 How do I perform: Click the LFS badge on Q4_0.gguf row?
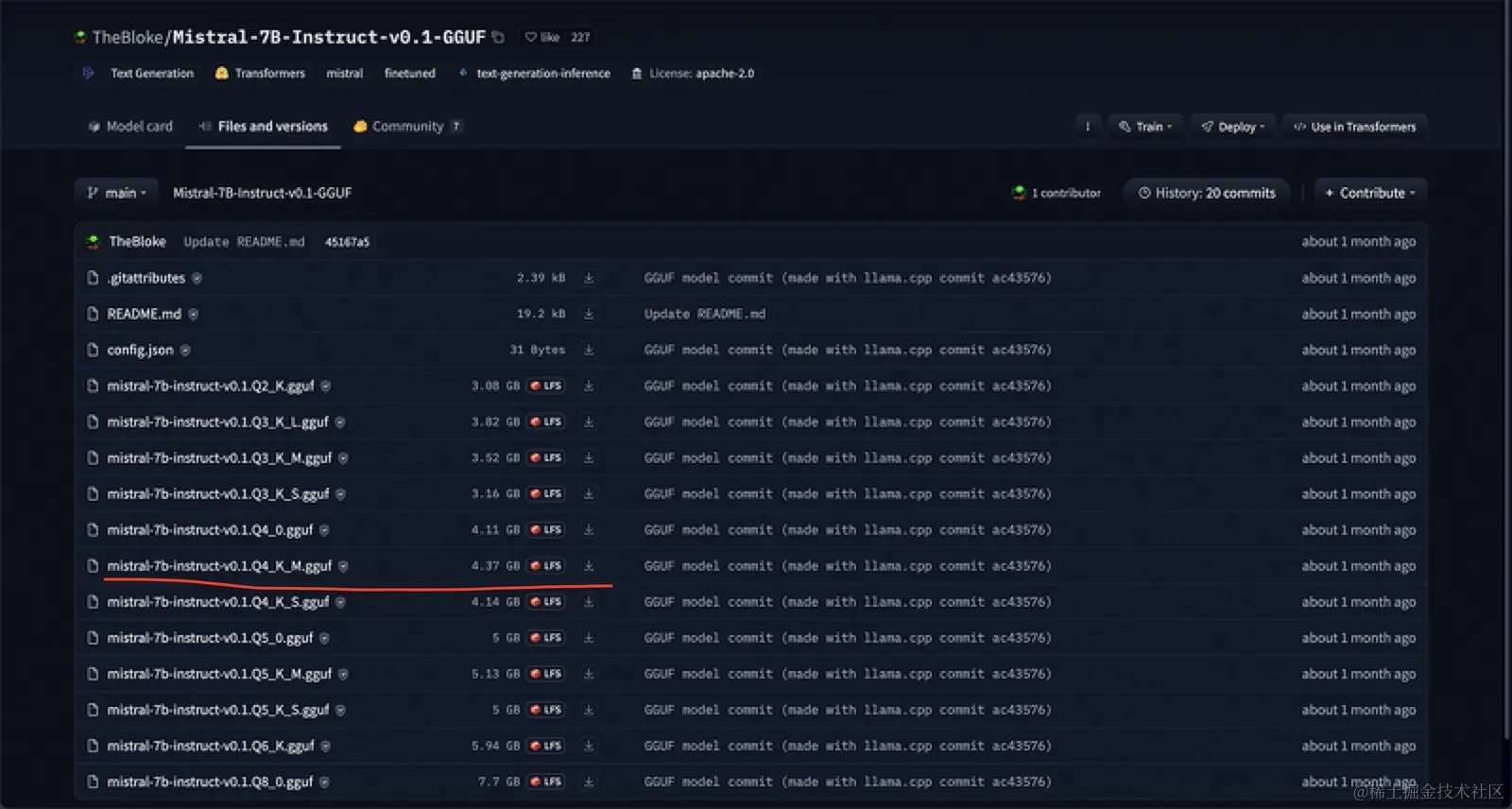pyautogui.click(x=546, y=529)
